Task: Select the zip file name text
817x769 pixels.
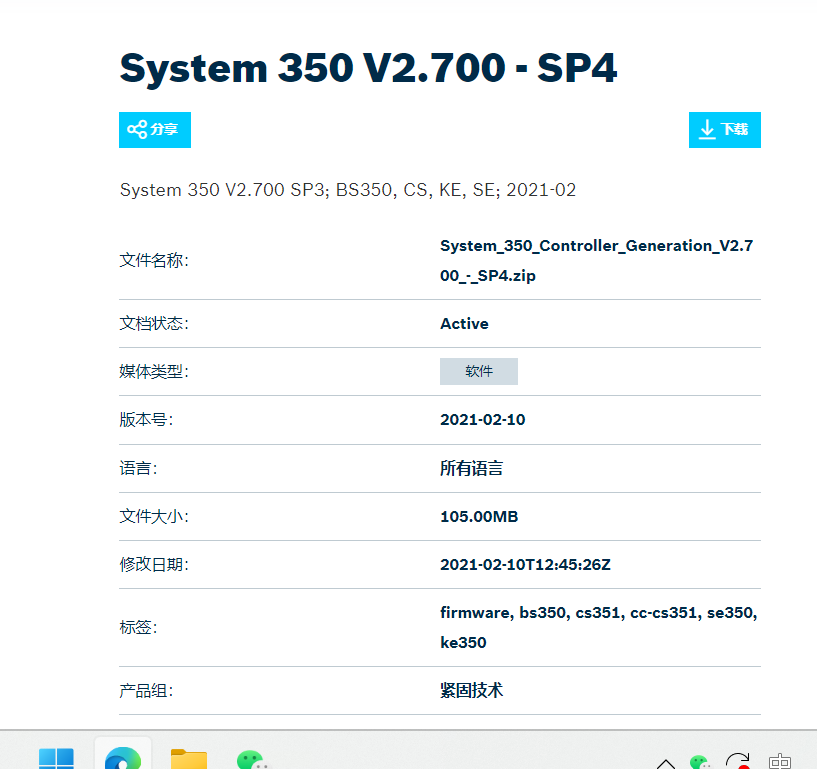Action: (597, 261)
